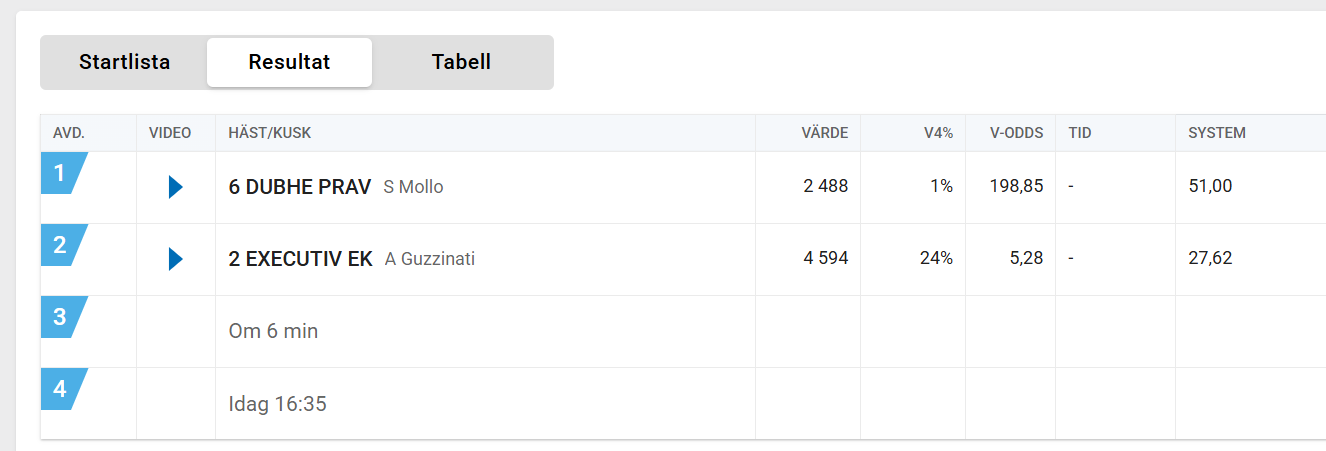Screen dimensions: 1326x451
Task: Select the 'Idag 16:35' row
Action: [683, 404]
